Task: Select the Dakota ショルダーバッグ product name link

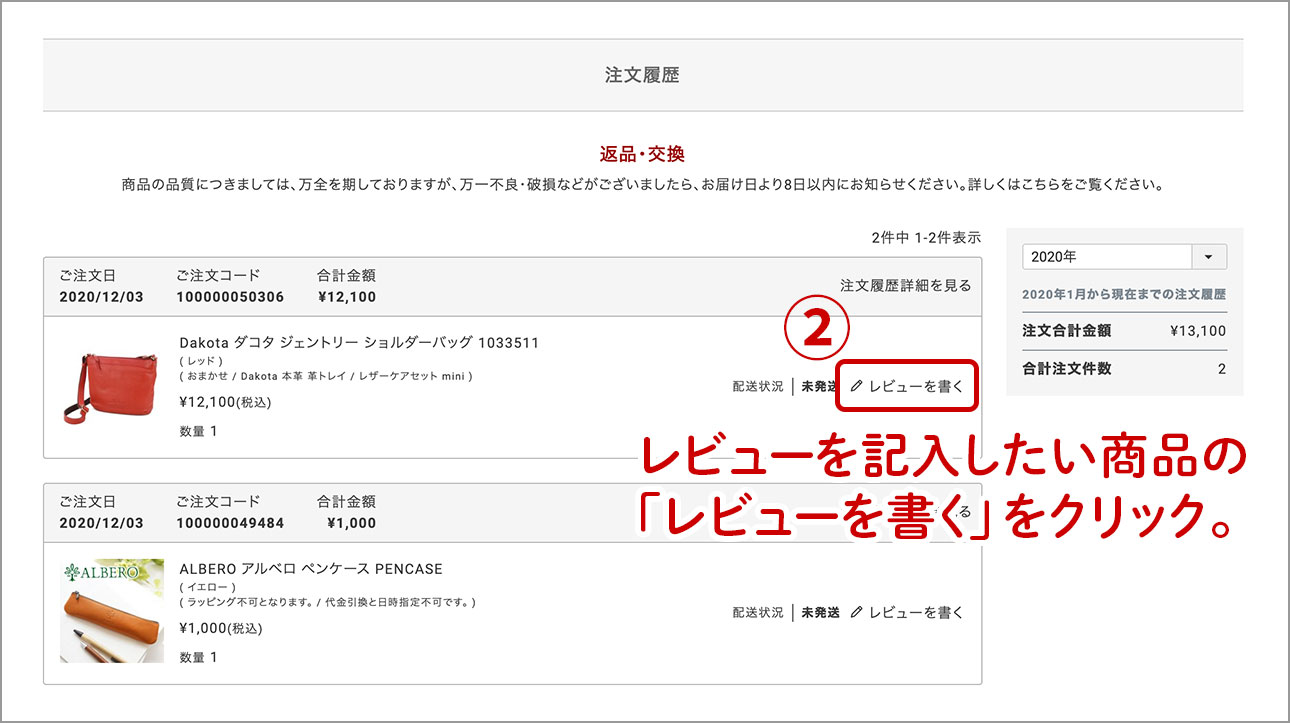Action: pos(359,342)
